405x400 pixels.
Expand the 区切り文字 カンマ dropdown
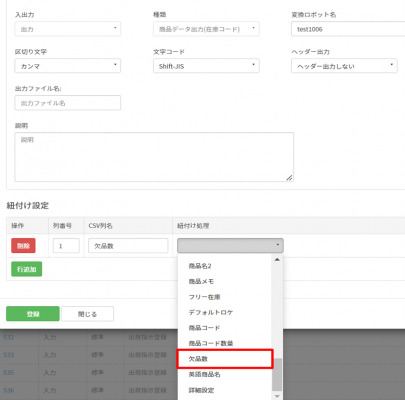68,66
